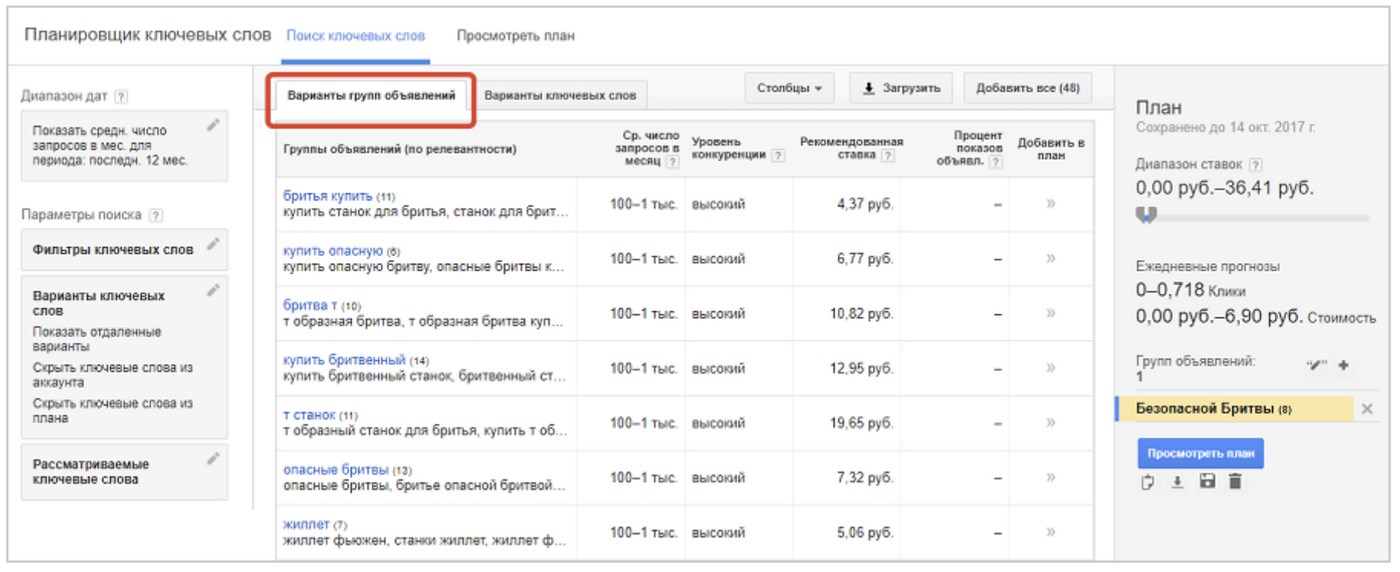1400x572 pixels.
Task: Select the Варианты групп объявлений tab
Action: click(x=371, y=96)
